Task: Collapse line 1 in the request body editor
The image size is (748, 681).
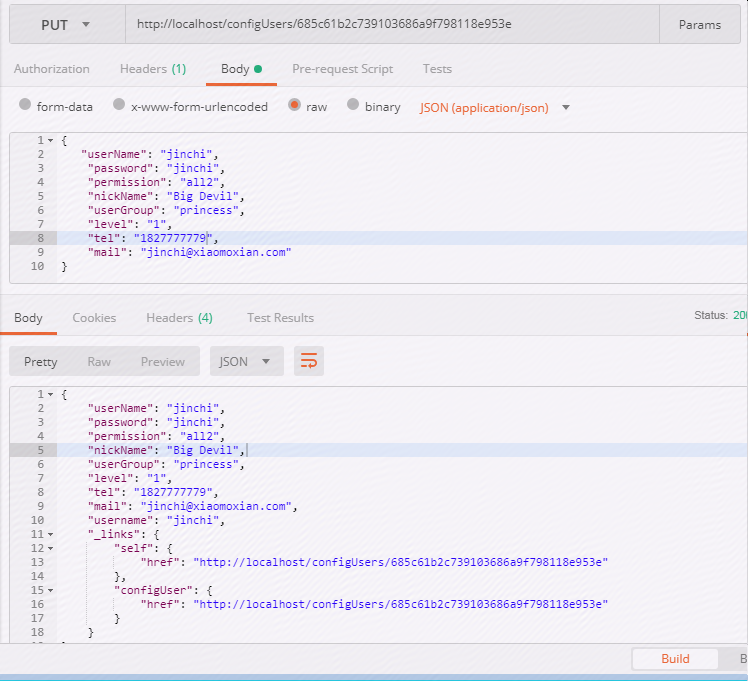Action: [50, 140]
